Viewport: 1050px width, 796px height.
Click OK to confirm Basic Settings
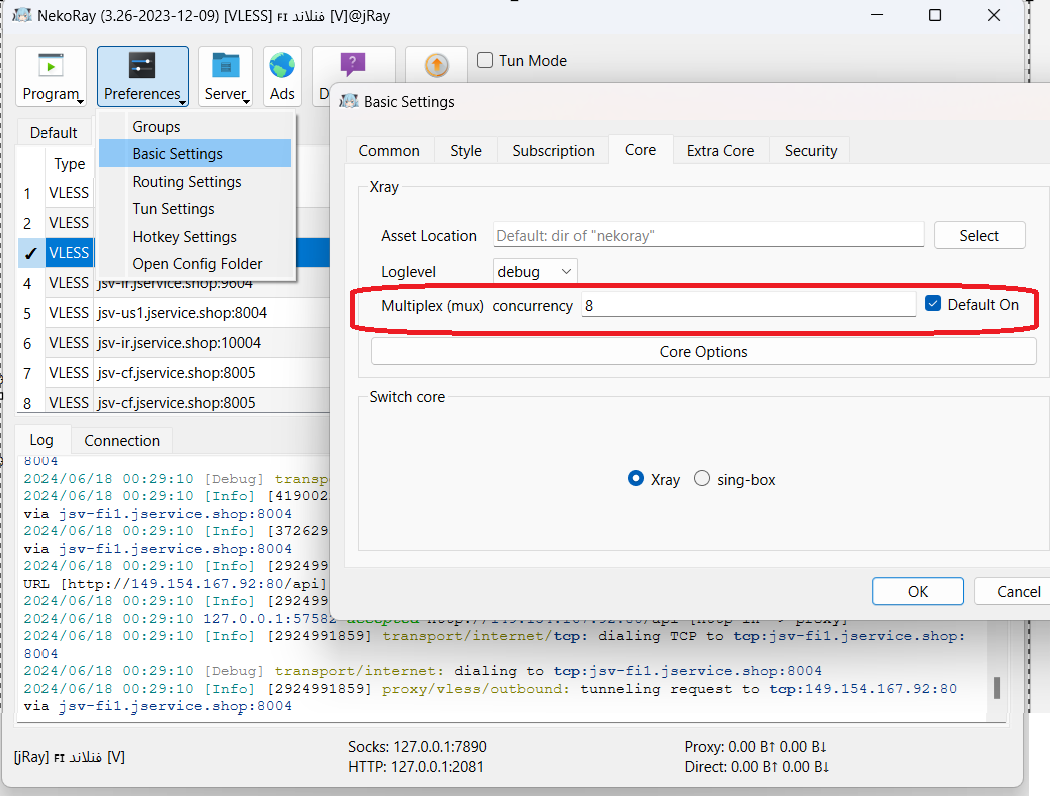point(918,591)
